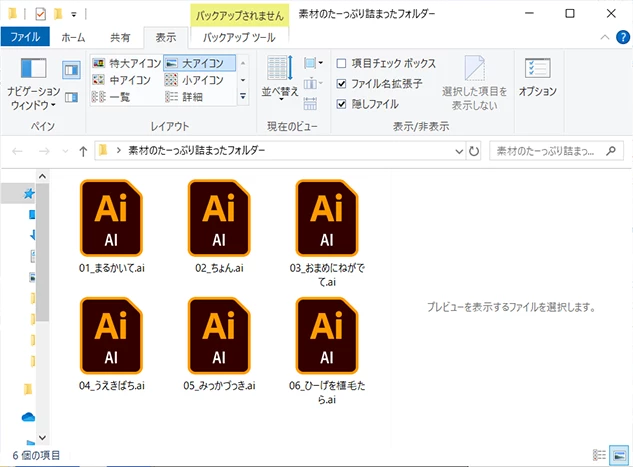
Task: Open address bar history dropdown chevron
Action: pos(459,151)
